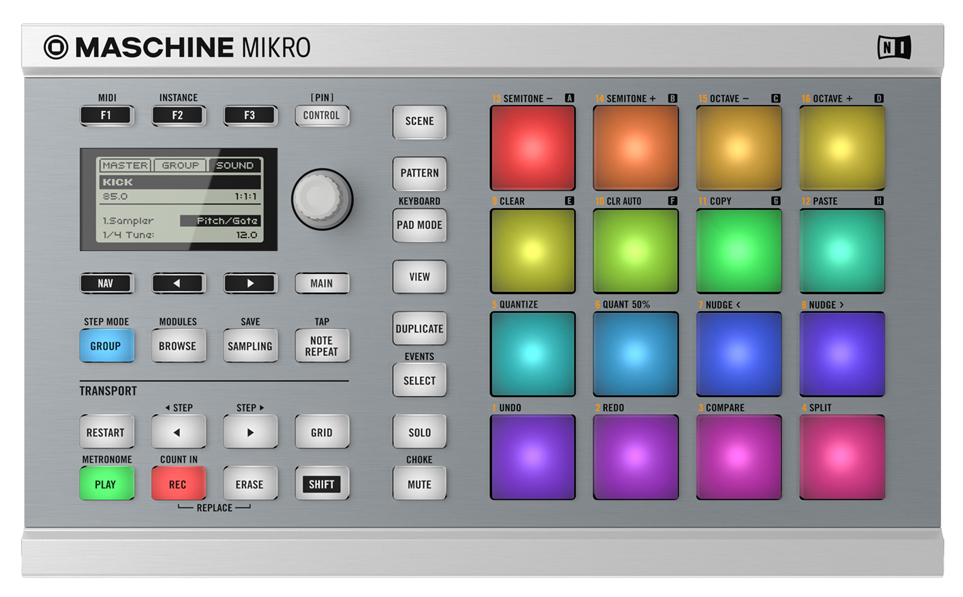Tap pad 9 Clear
Screen dimensions: 963x597
click(532, 251)
